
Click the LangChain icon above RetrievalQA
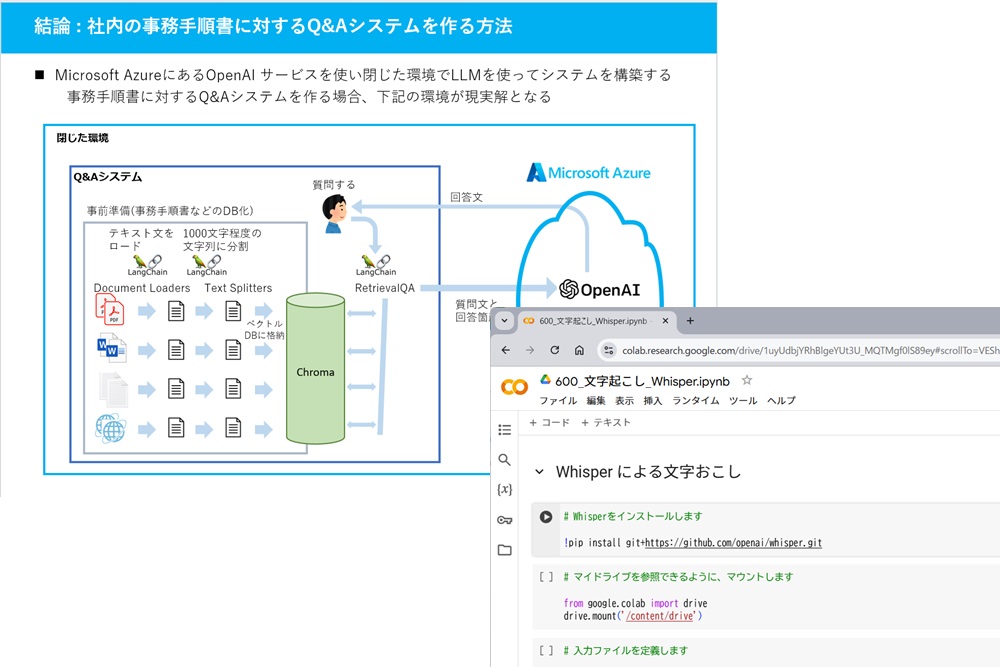[x=376, y=265]
